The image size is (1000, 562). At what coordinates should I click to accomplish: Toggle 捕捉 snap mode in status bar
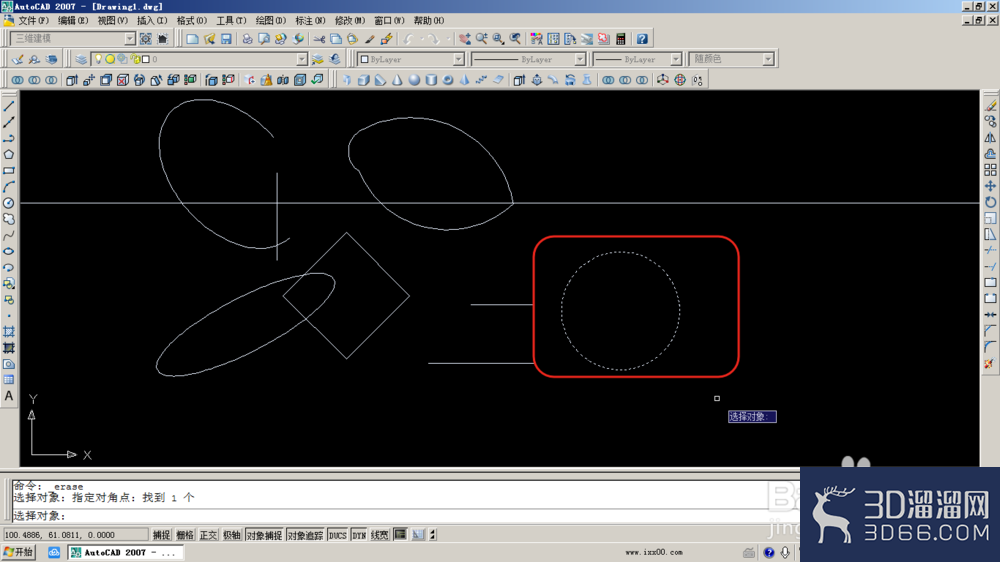click(161, 535)
